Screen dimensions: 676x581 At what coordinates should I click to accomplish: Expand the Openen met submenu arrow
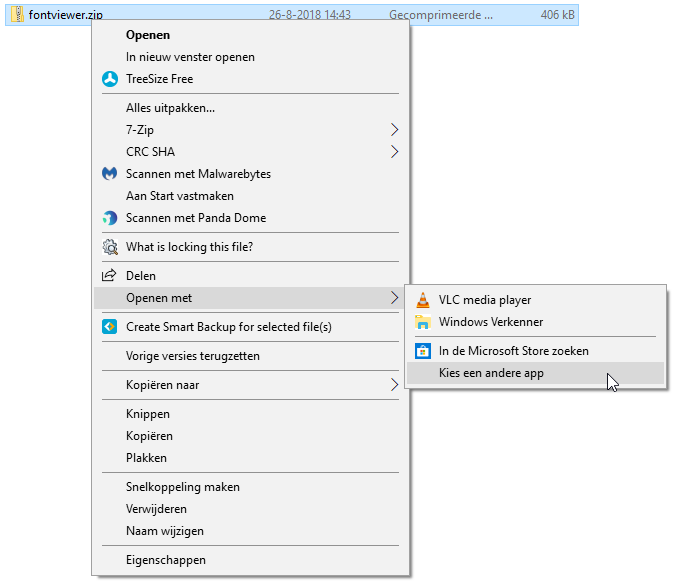point(394,298)
